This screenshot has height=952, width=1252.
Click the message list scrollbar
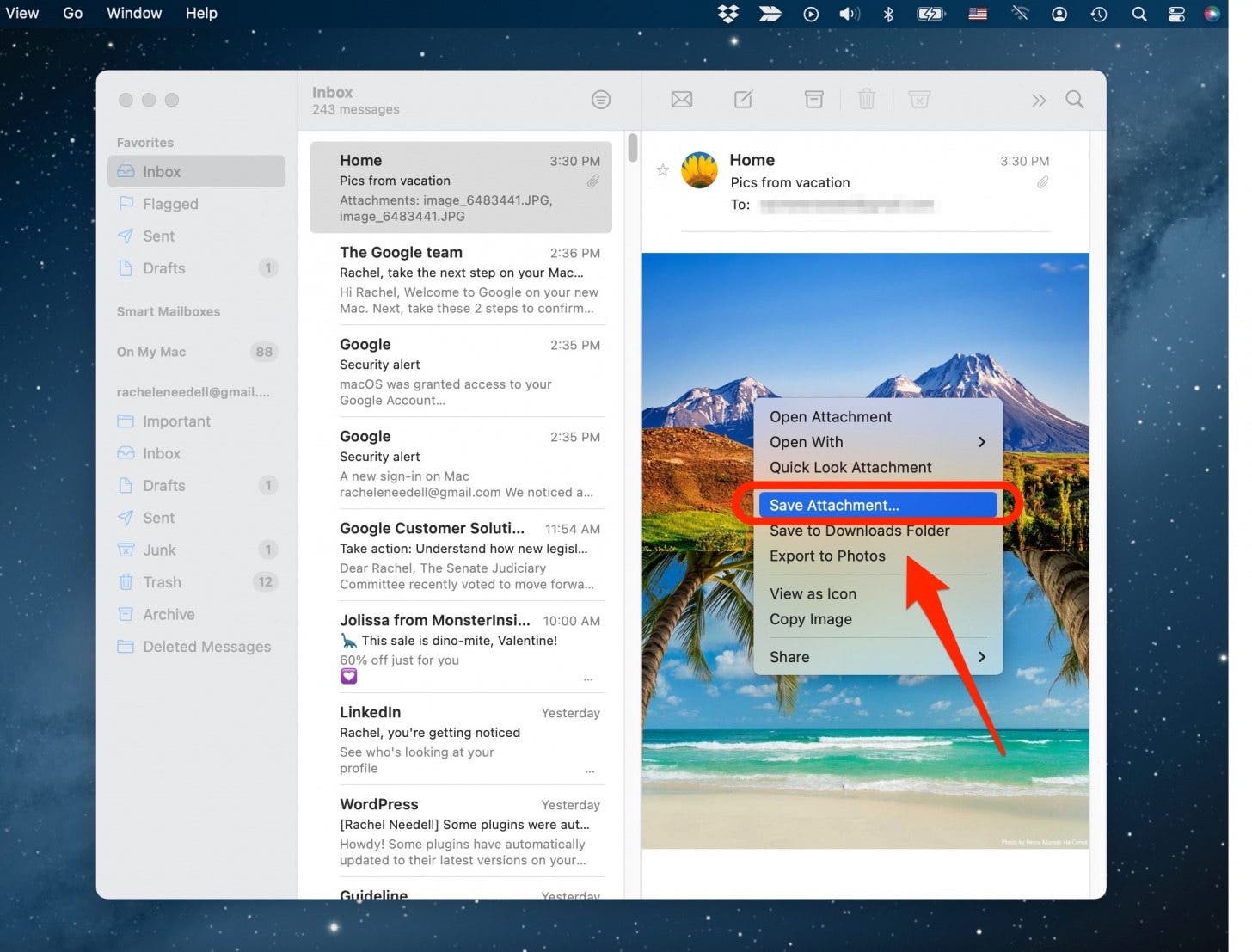coord(633,148)
